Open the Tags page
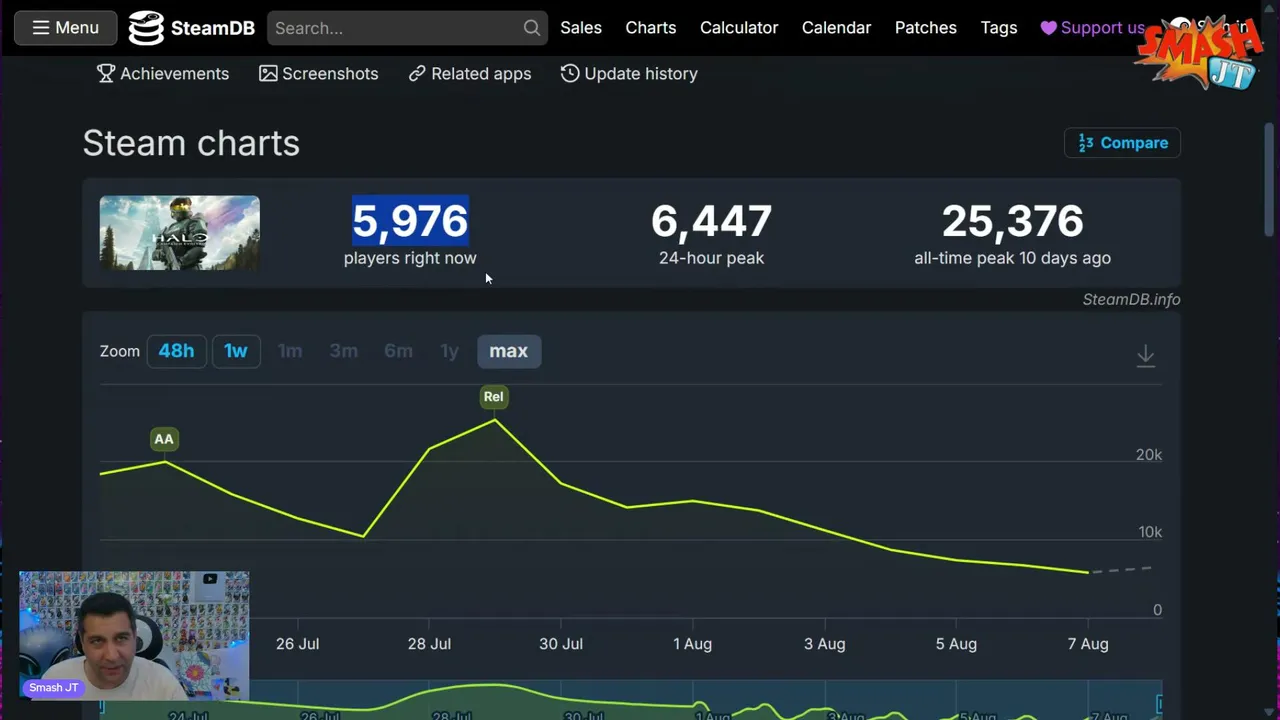The height and width of the screenshot is (720, 1280). click(999, 28)
